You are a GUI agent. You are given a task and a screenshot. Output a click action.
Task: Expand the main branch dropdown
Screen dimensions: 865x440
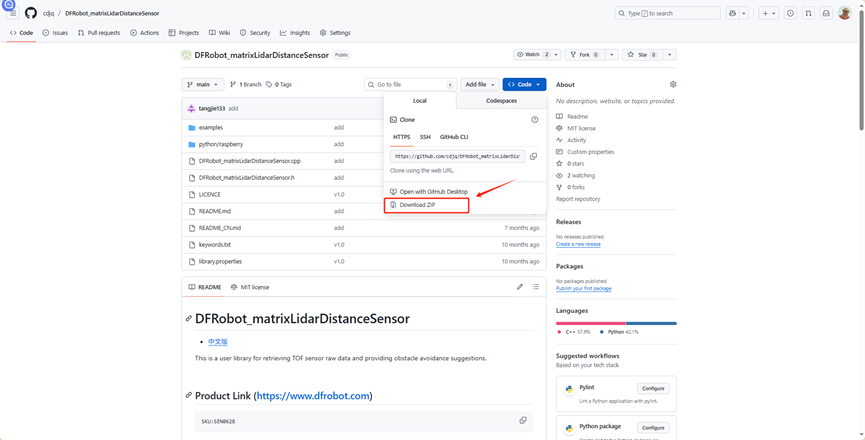click(x=203, y=85)
